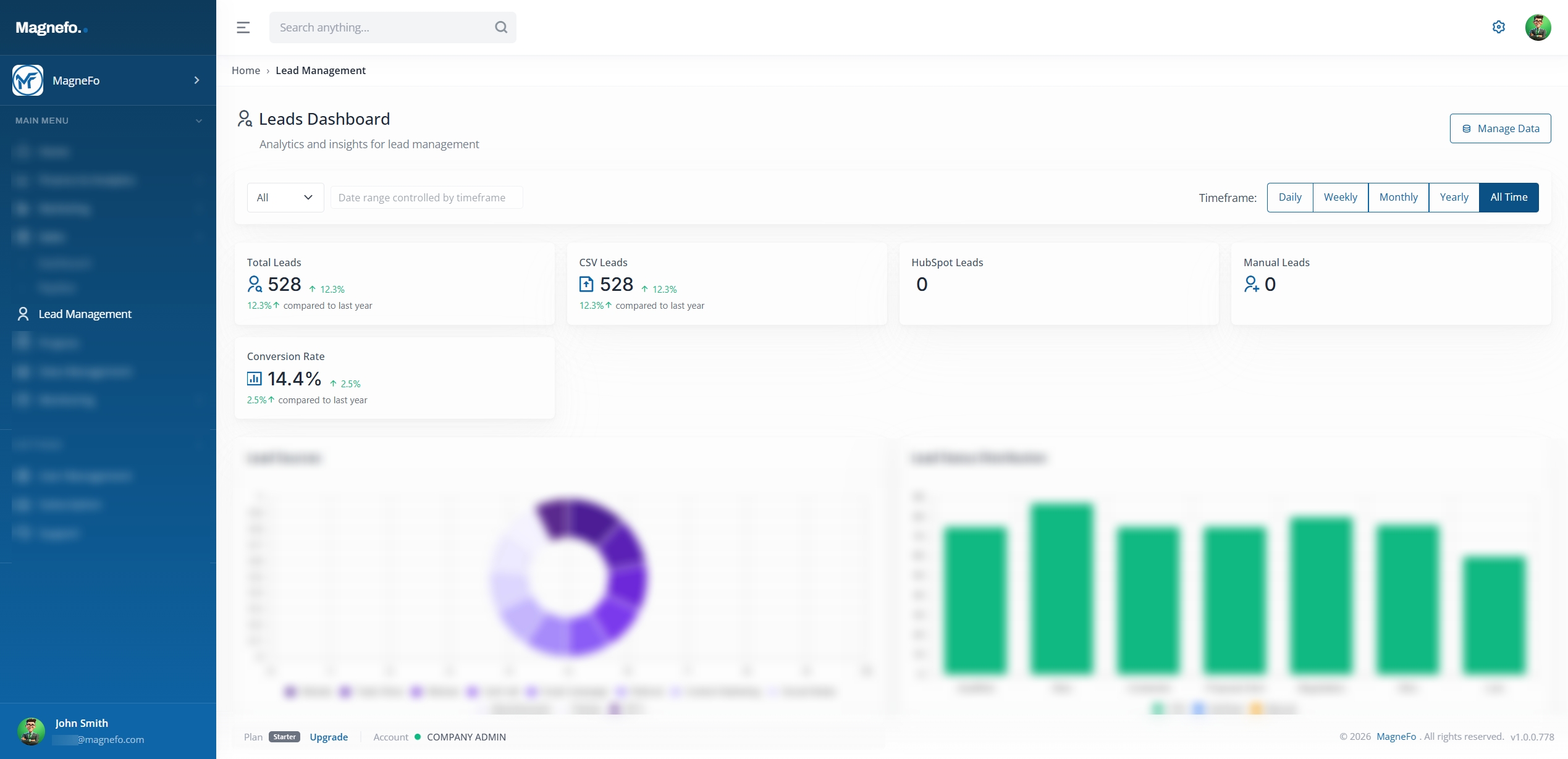1568x759 pixels.
Task: Open settings via the gear icon
Action: point(1498,27)
